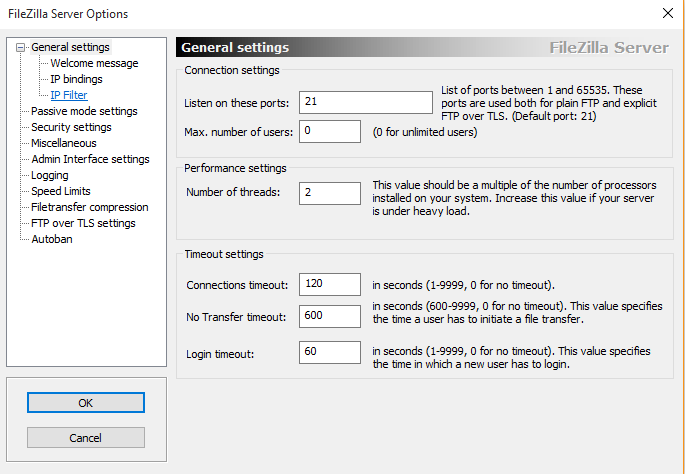Show the Logging options
This screenshot has height=474, width=685.
(x=50, y=175)
